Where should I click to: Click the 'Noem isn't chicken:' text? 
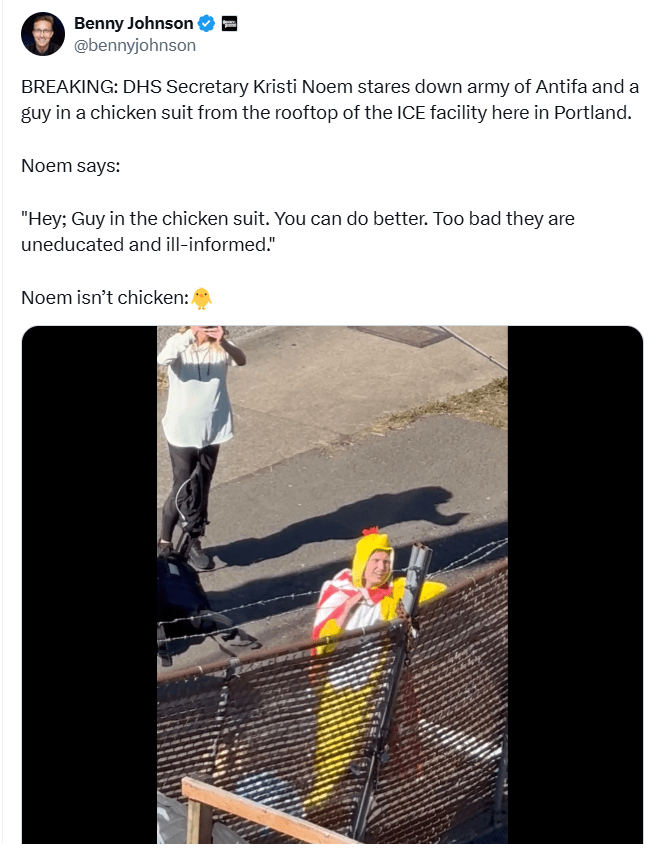coord(105,298)
